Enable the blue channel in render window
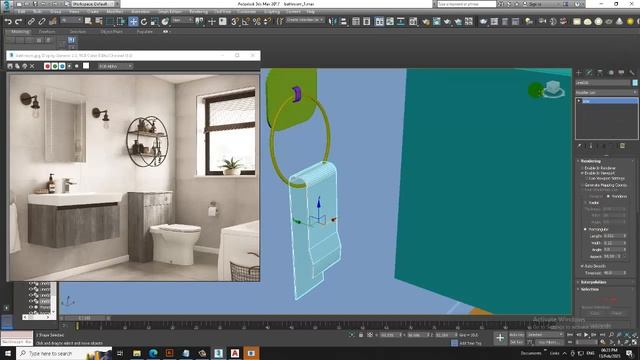 [62, 66]
